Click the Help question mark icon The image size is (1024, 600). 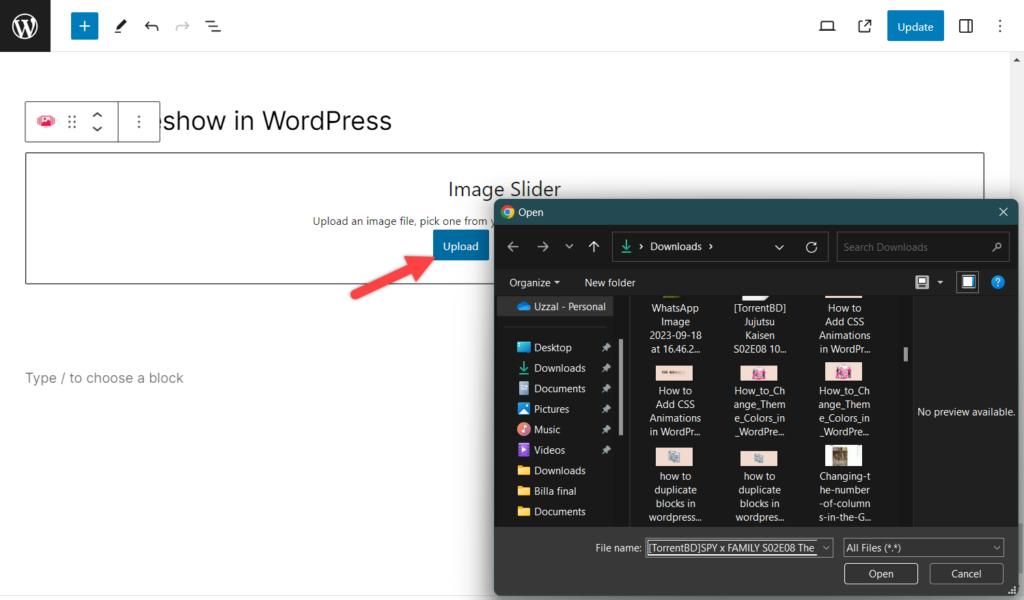click(997, 282)
